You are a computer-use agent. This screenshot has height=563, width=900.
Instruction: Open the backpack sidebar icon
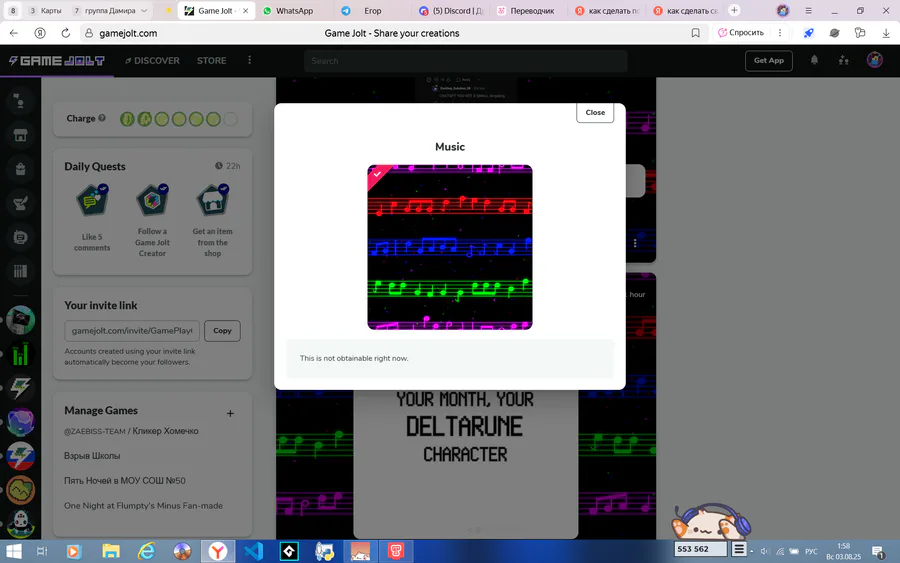pos(20,169)
